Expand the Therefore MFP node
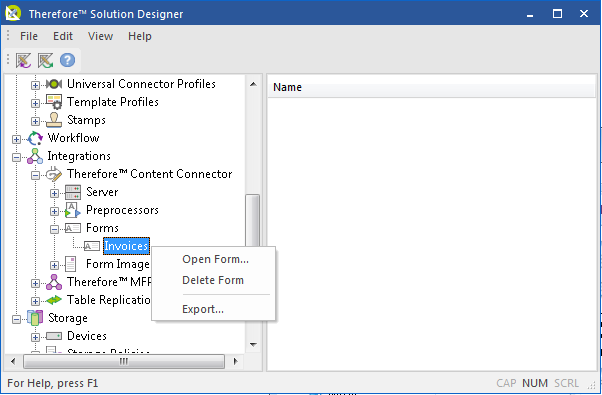Screen dimensions: 602x395 (35, 283)
